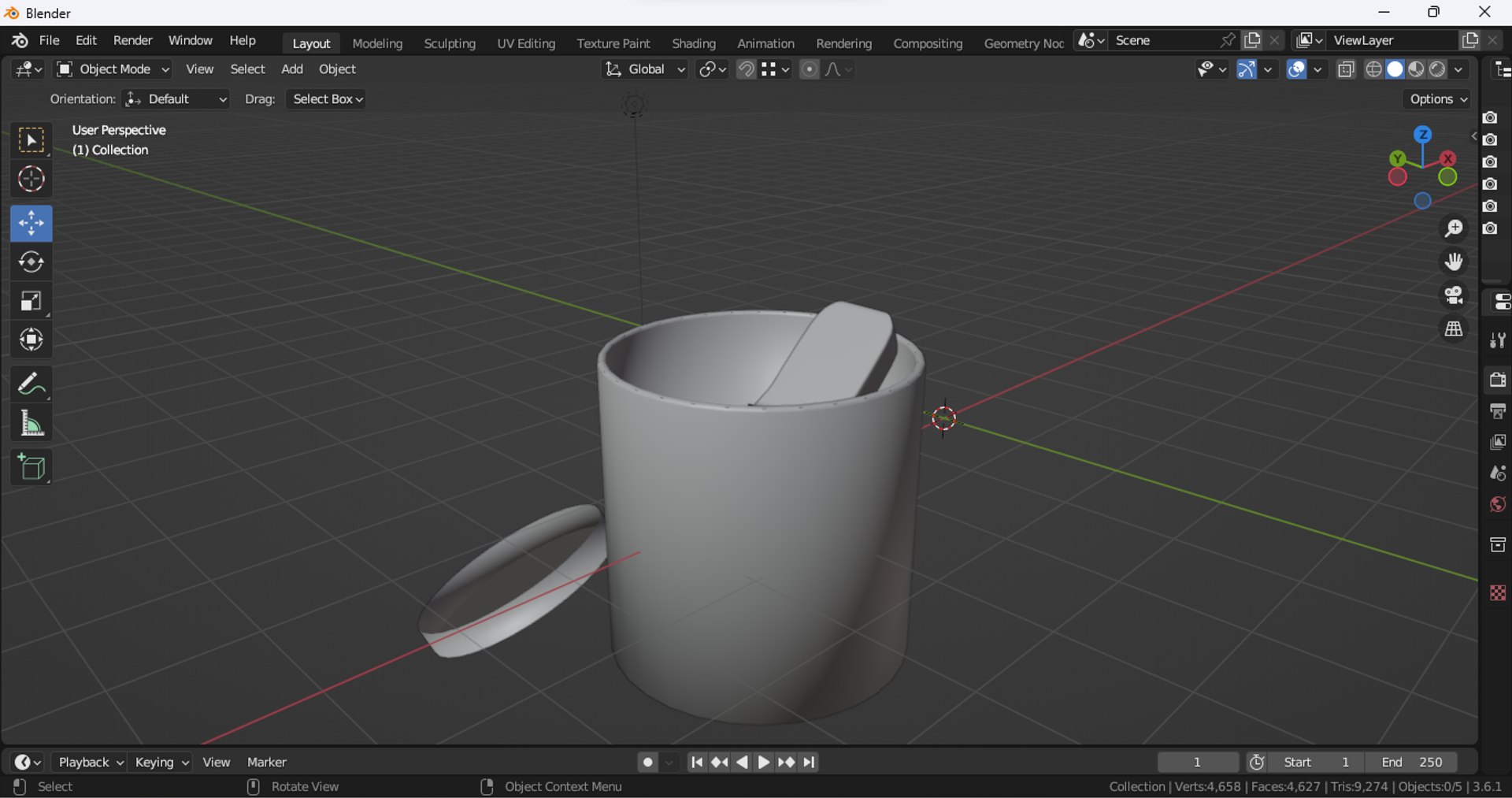Click the Zoom view magnifier icon
The image size is (1512, 798).
[1454, 229]
